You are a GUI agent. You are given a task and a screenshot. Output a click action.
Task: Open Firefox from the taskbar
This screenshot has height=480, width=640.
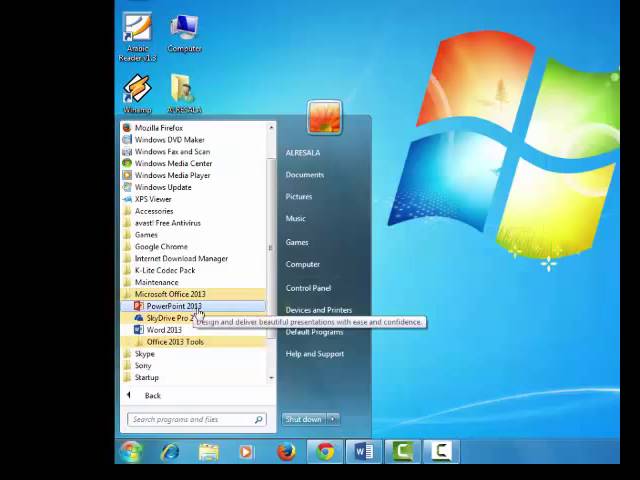(286, 452)
